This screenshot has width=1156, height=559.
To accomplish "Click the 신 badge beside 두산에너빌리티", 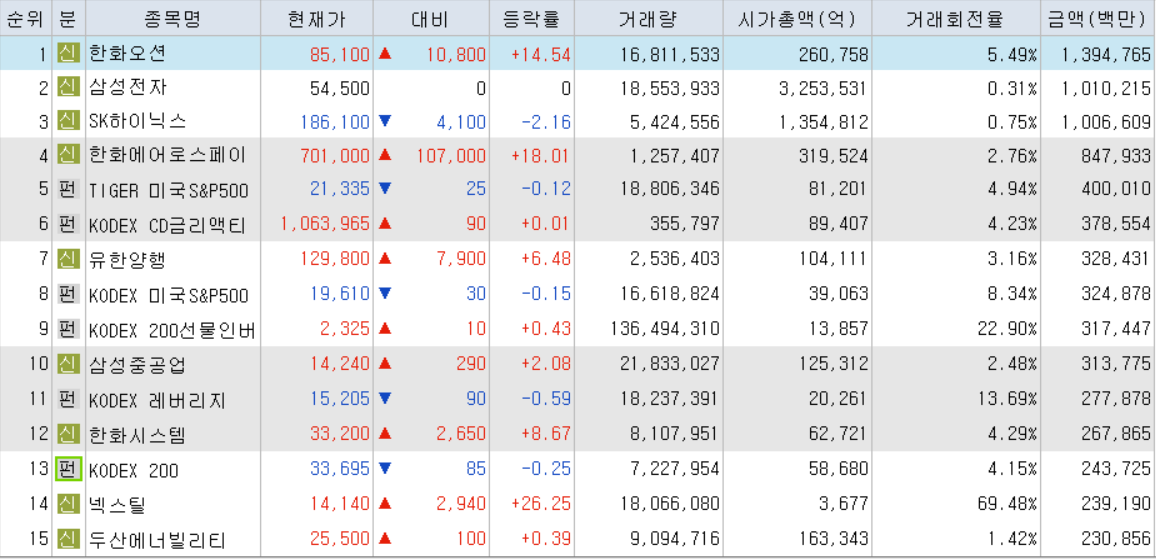I will 68,539.
